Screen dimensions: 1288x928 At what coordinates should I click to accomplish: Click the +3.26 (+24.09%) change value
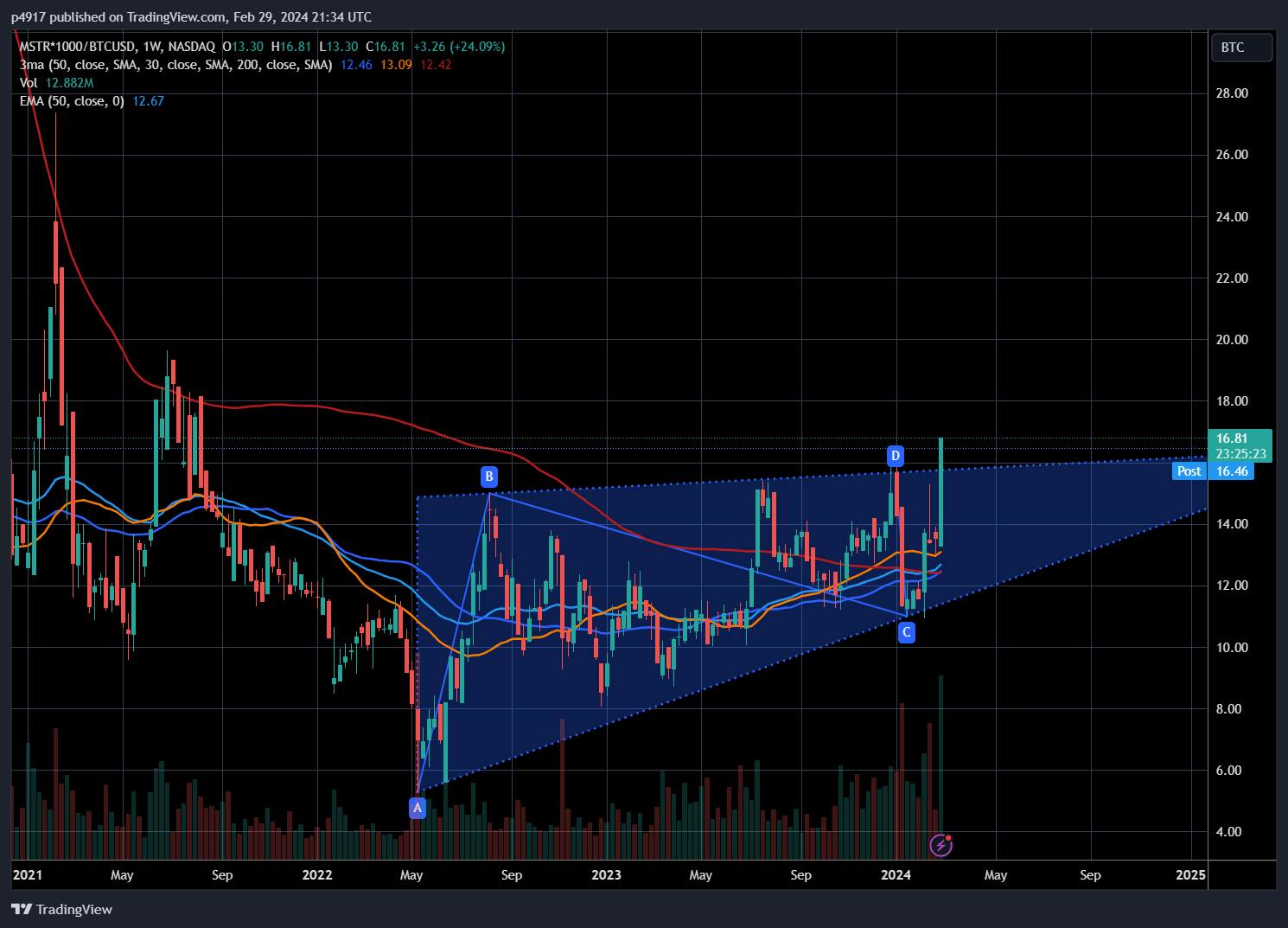pyautogui.click(x=459, y=47)
